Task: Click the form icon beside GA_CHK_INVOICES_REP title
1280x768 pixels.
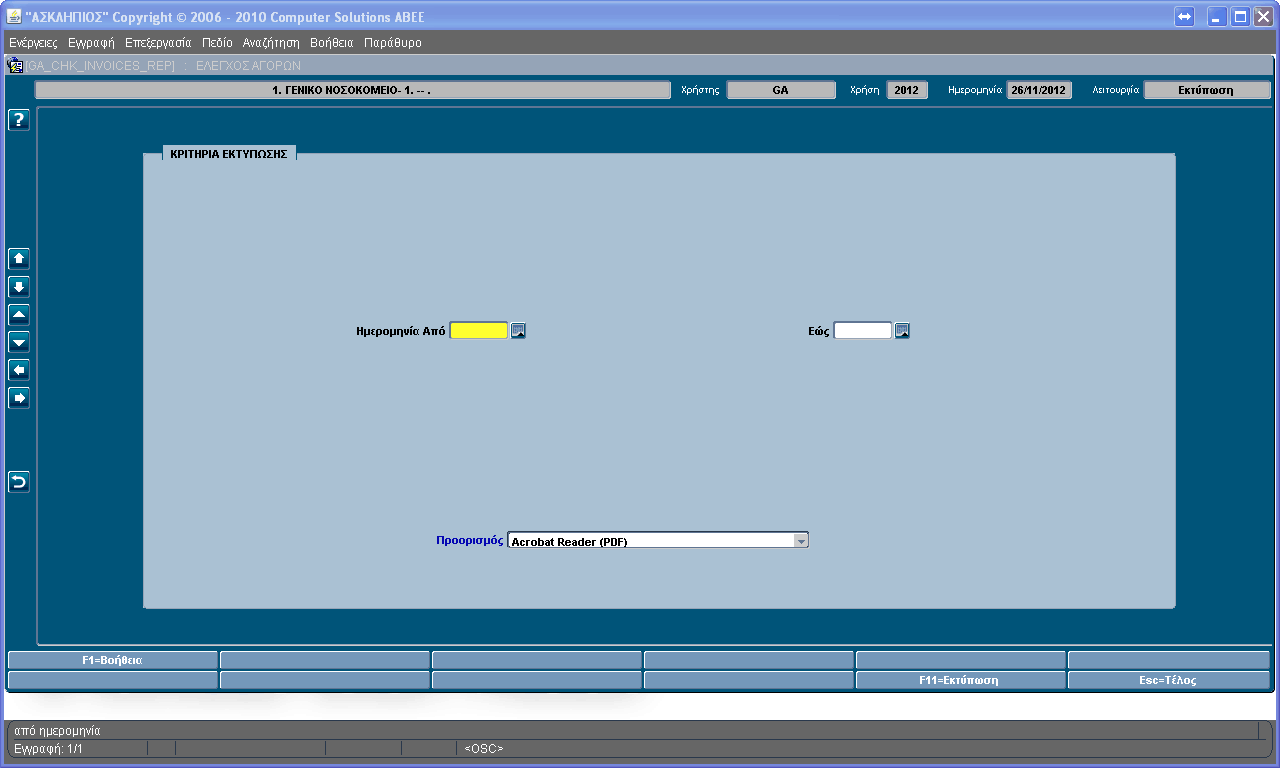Action: tap(15, 66)
